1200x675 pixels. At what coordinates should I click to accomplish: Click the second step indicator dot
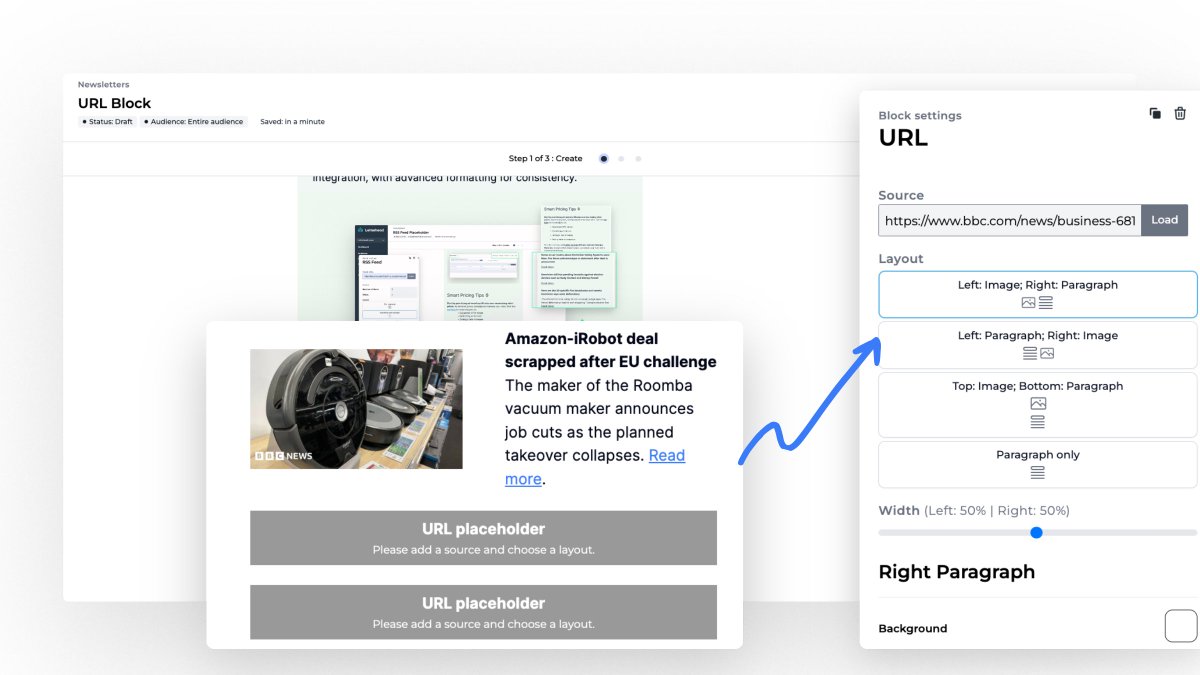click(x=621, y=158)
